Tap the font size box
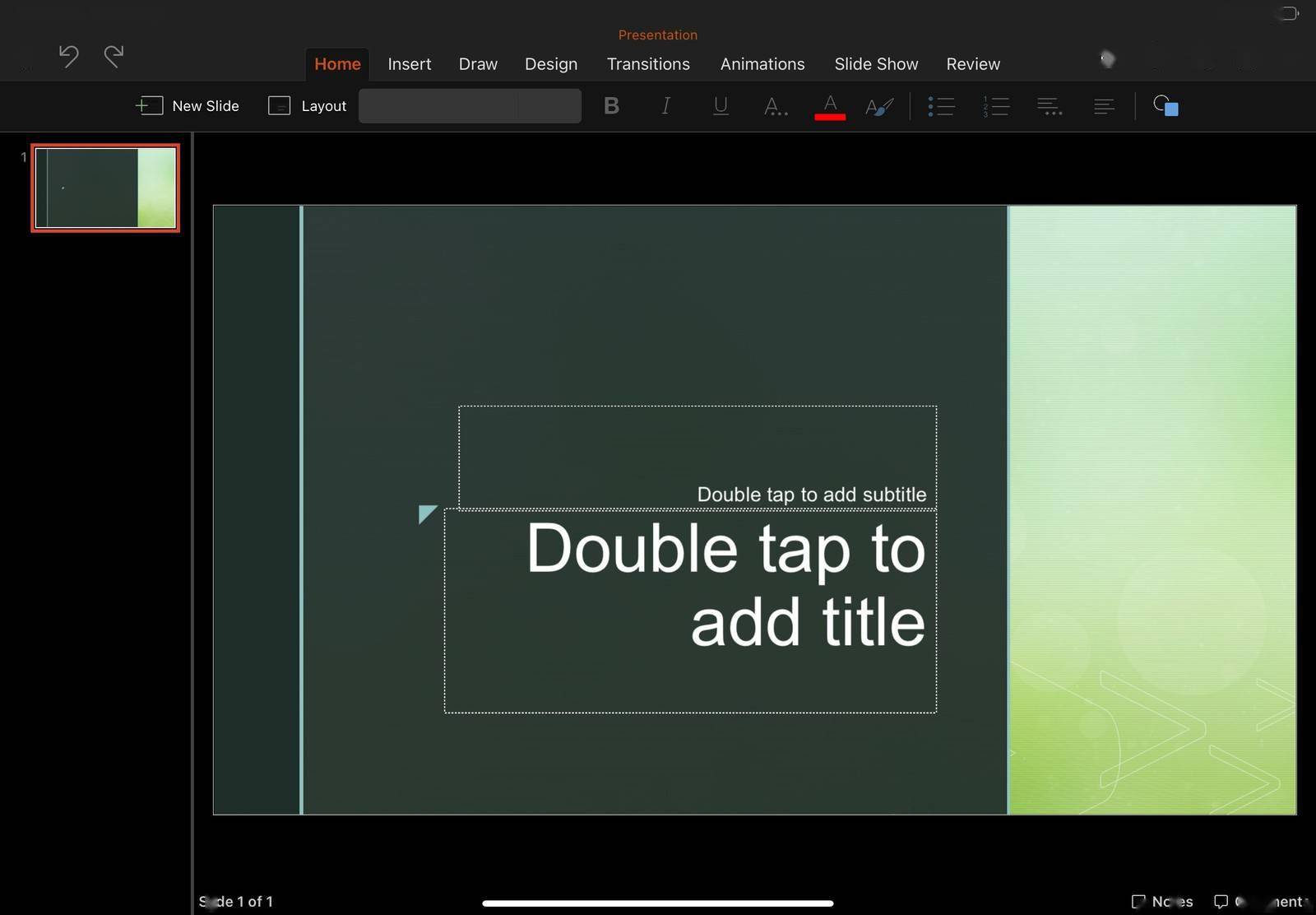 click(549, 106)
